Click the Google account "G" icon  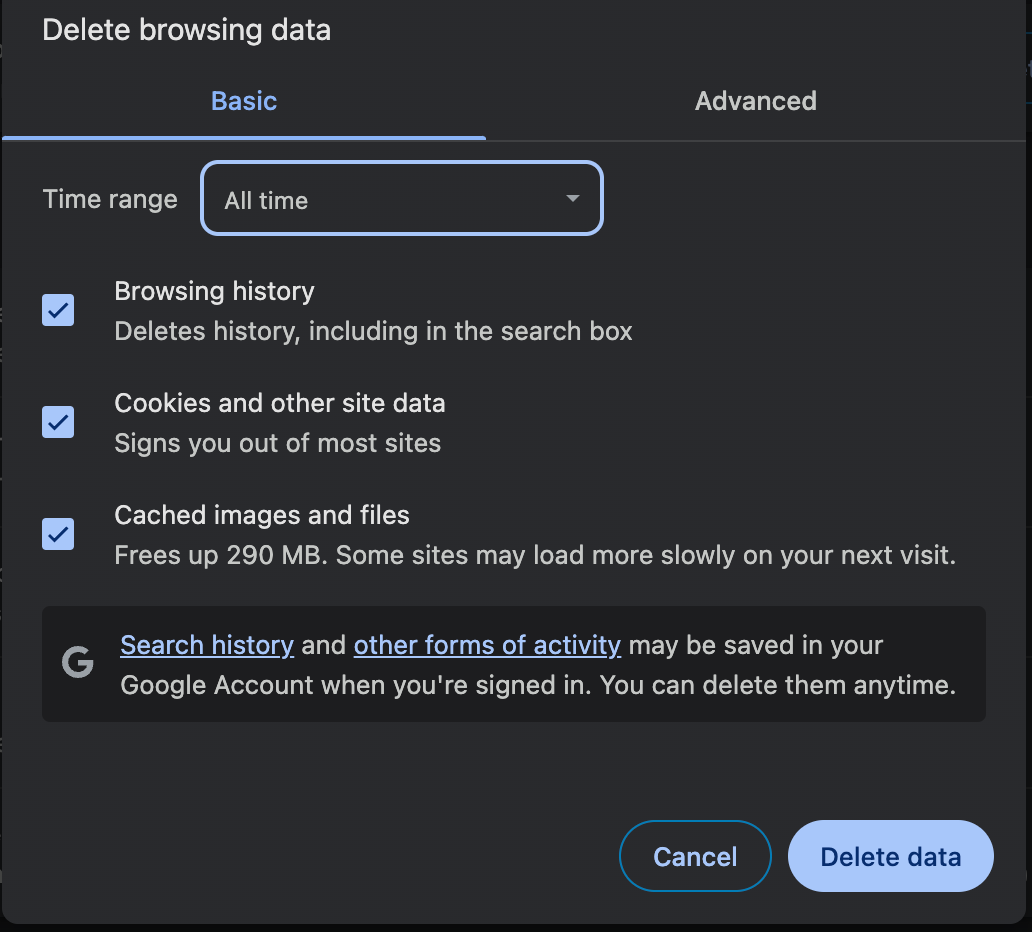click(x=78, y=662)
